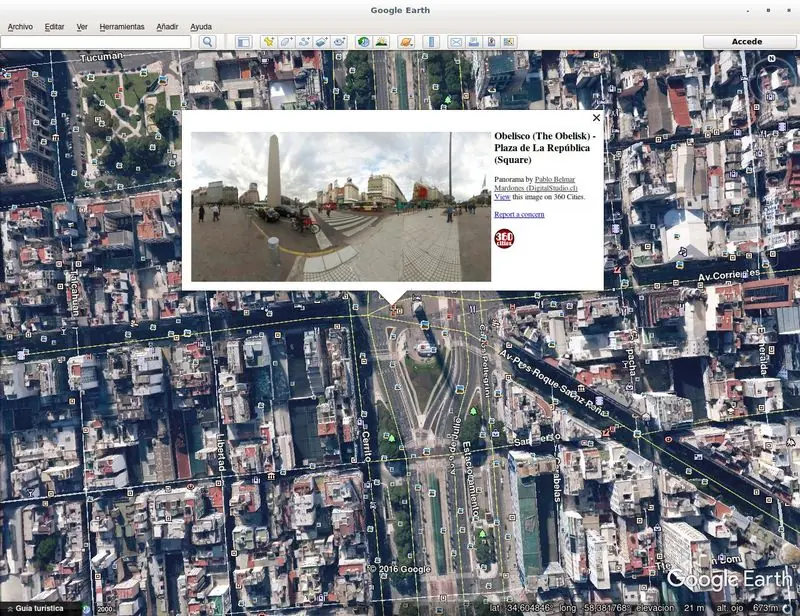Click the save image icon

491,42
